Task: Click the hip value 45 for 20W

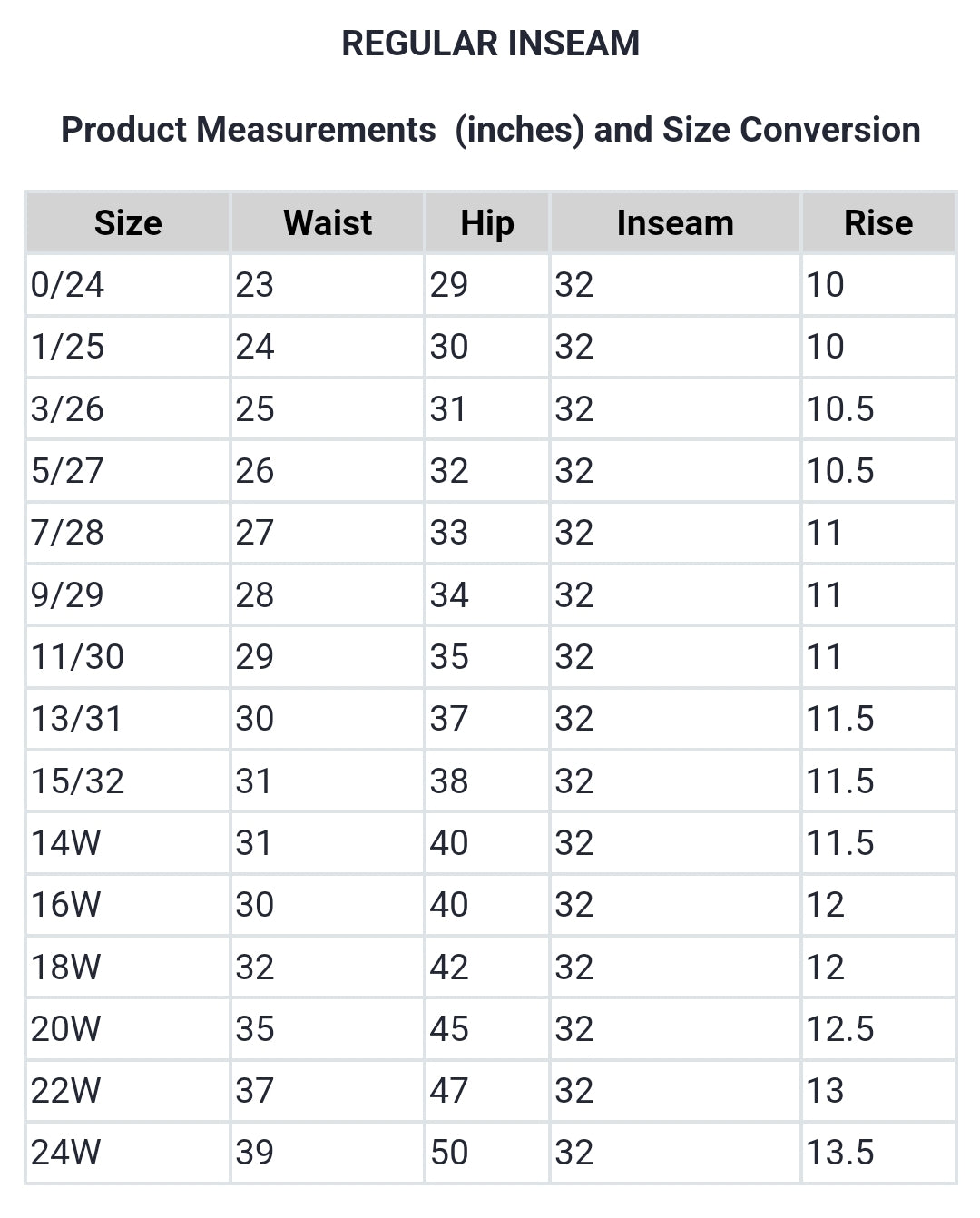Action: coord(449,1029)
